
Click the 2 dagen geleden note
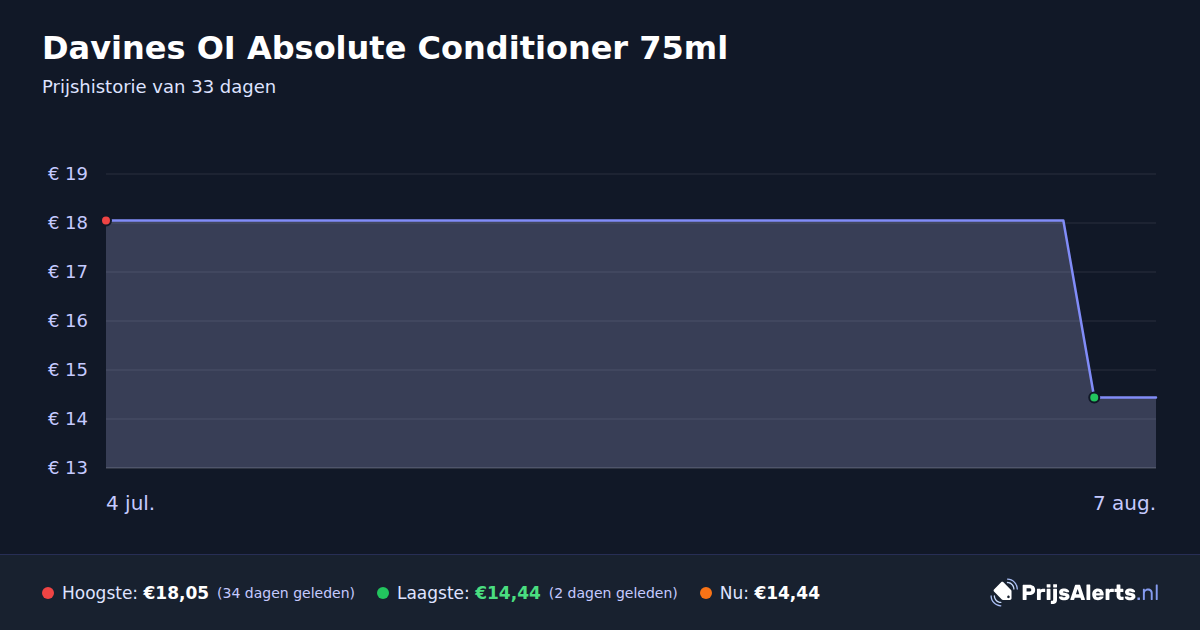click(x=613, y=593)
